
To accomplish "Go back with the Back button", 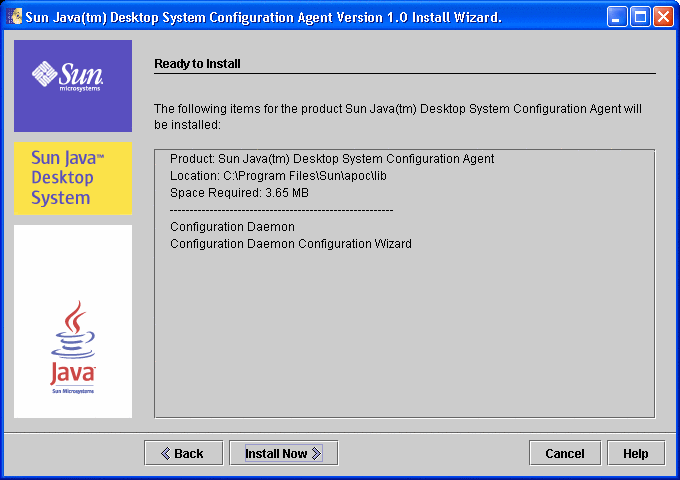I will click(183, 453).
